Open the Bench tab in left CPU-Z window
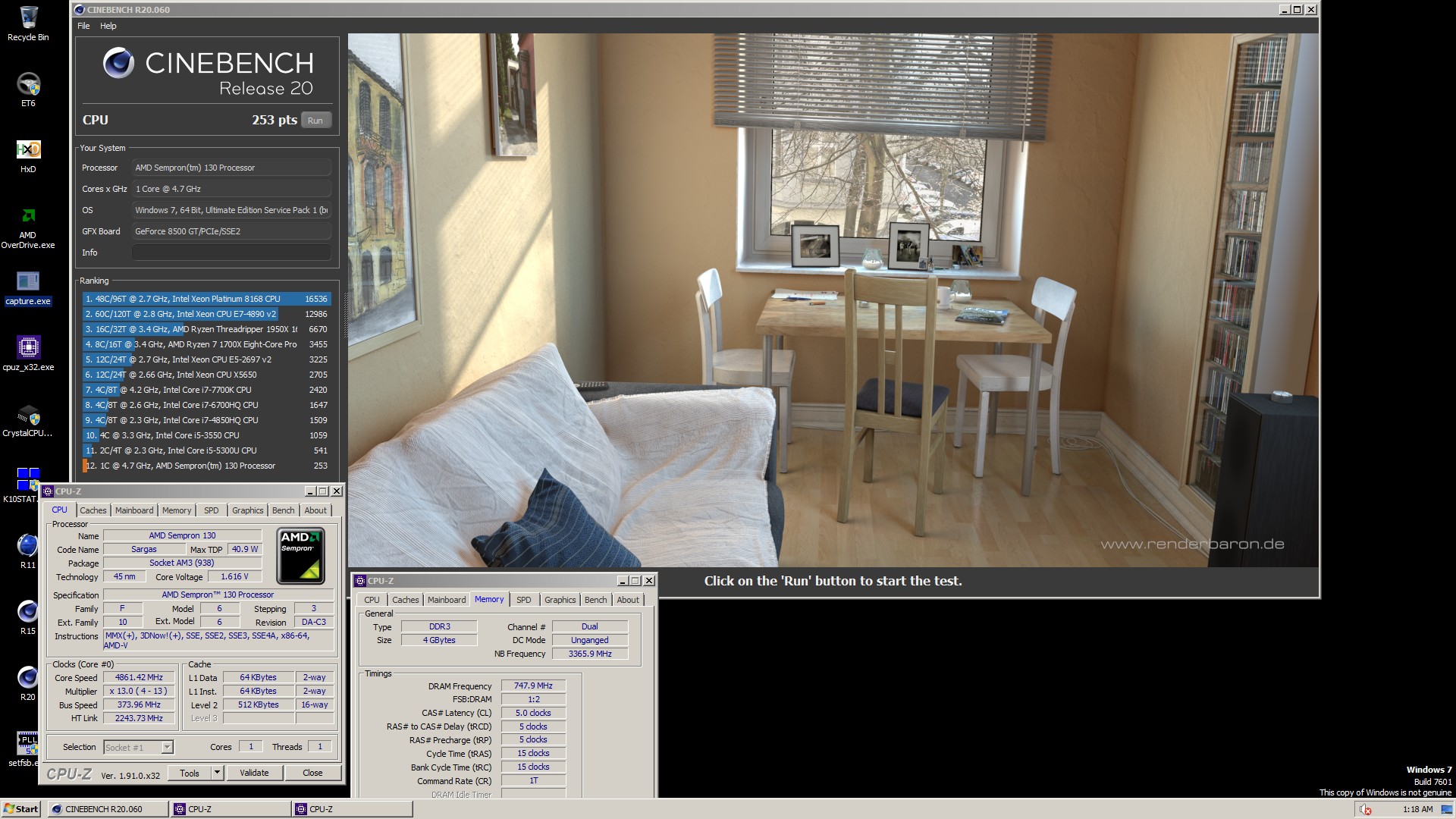The image size is (1456, 819). (284, 510)
